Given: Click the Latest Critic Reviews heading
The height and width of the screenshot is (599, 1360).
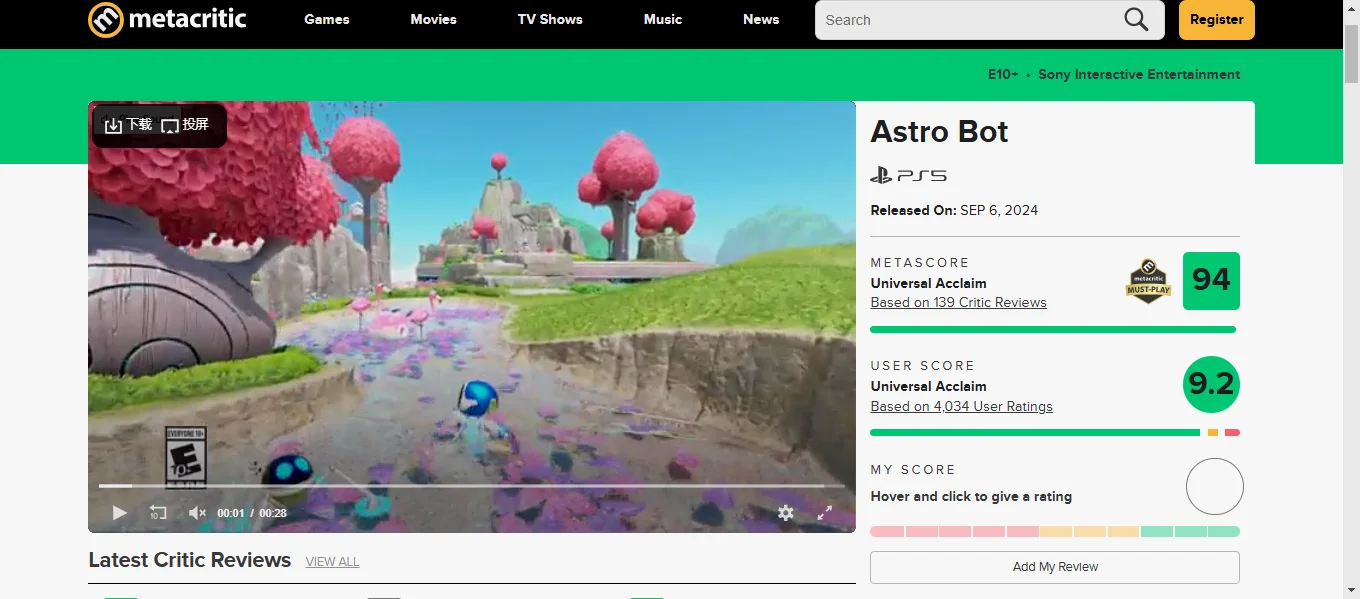Looking at the screenshot, I should point(190,560).
